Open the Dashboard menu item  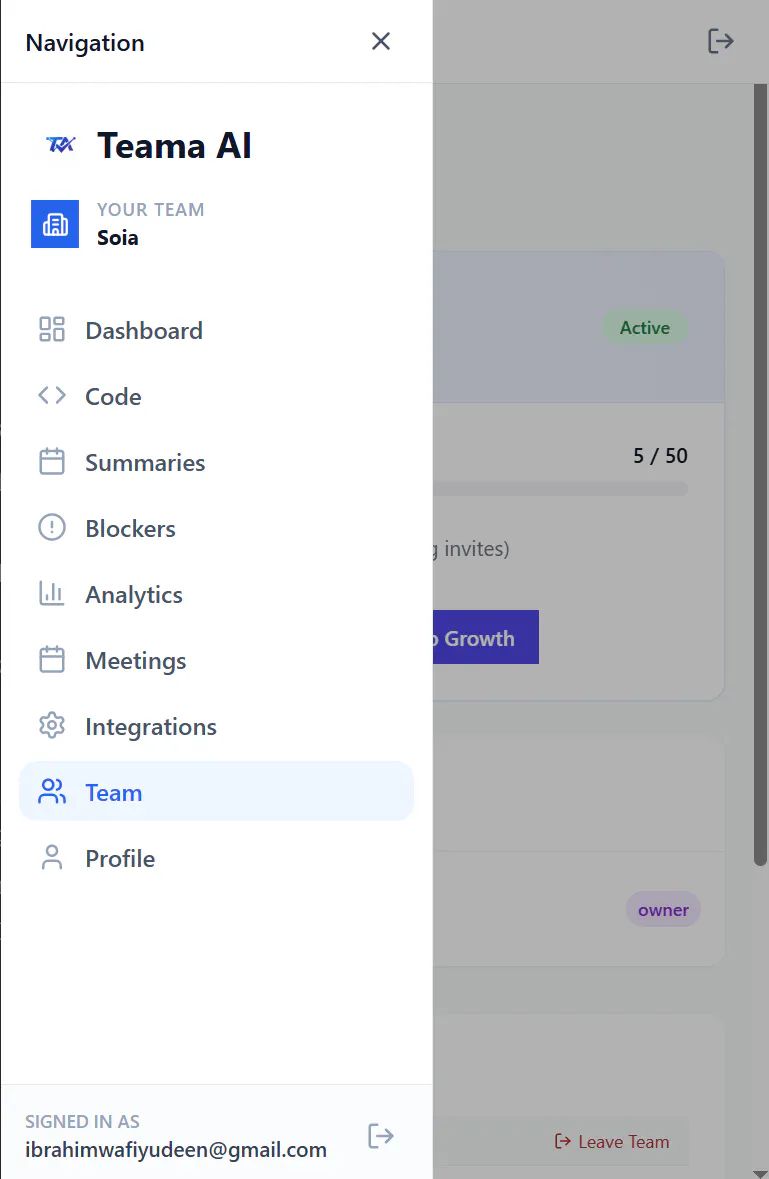coord(216,330)
